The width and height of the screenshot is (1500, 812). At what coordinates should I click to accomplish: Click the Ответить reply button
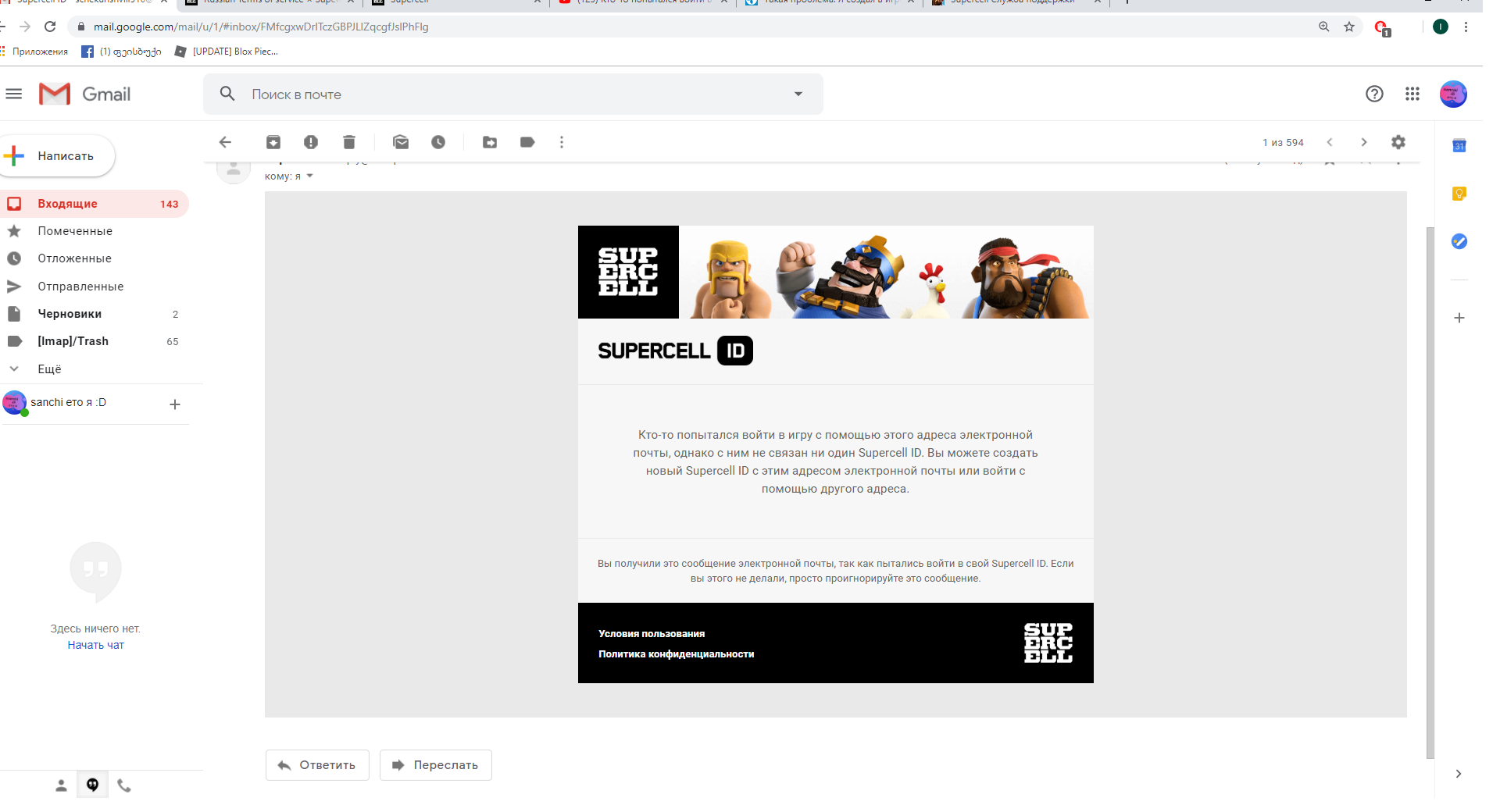tap(317, 765)
